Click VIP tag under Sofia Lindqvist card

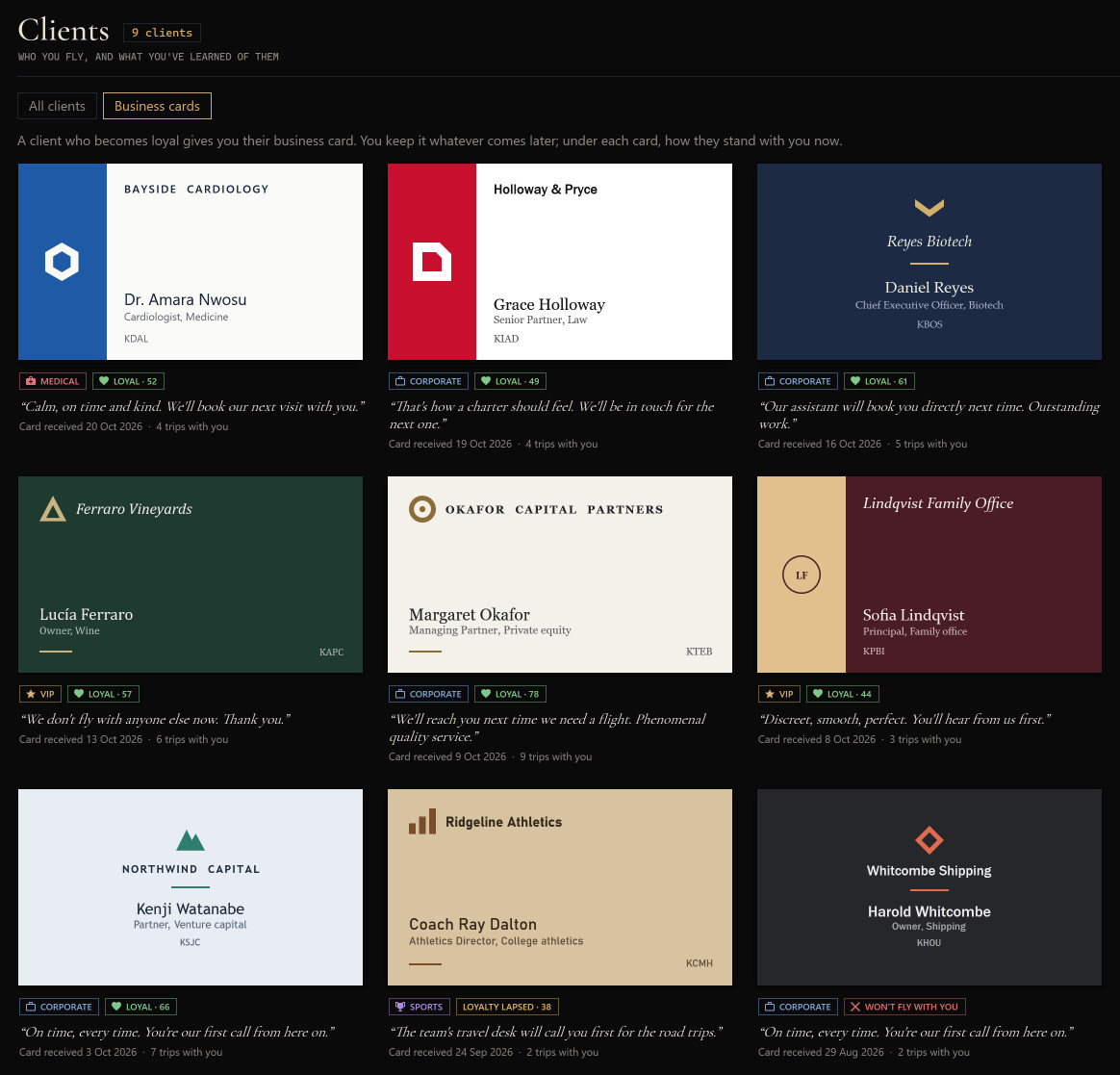pyautogui.click(x=779, y=694)
